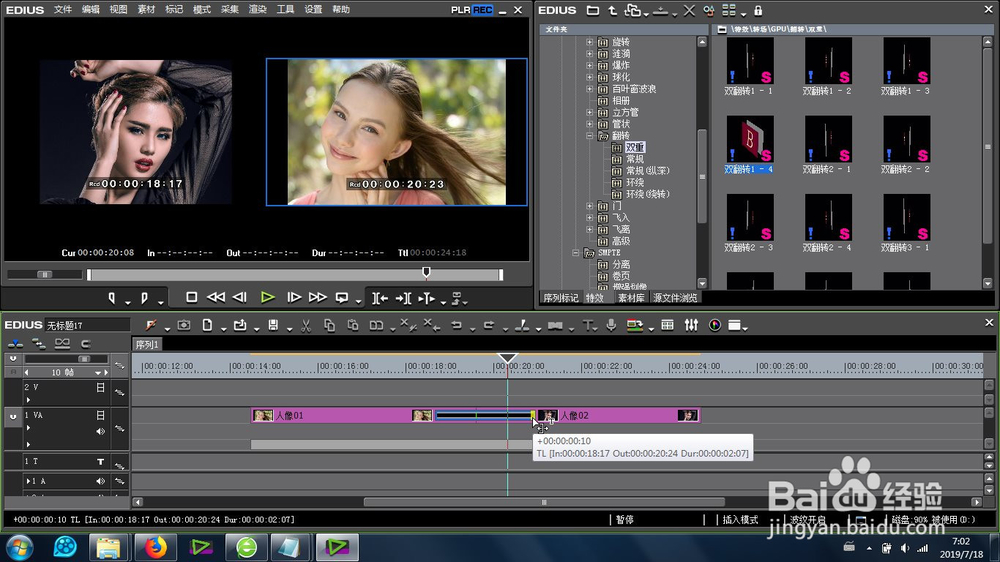Toggle the Folder view icon in effects panel
1000x562 pixels.
[592, 11]
